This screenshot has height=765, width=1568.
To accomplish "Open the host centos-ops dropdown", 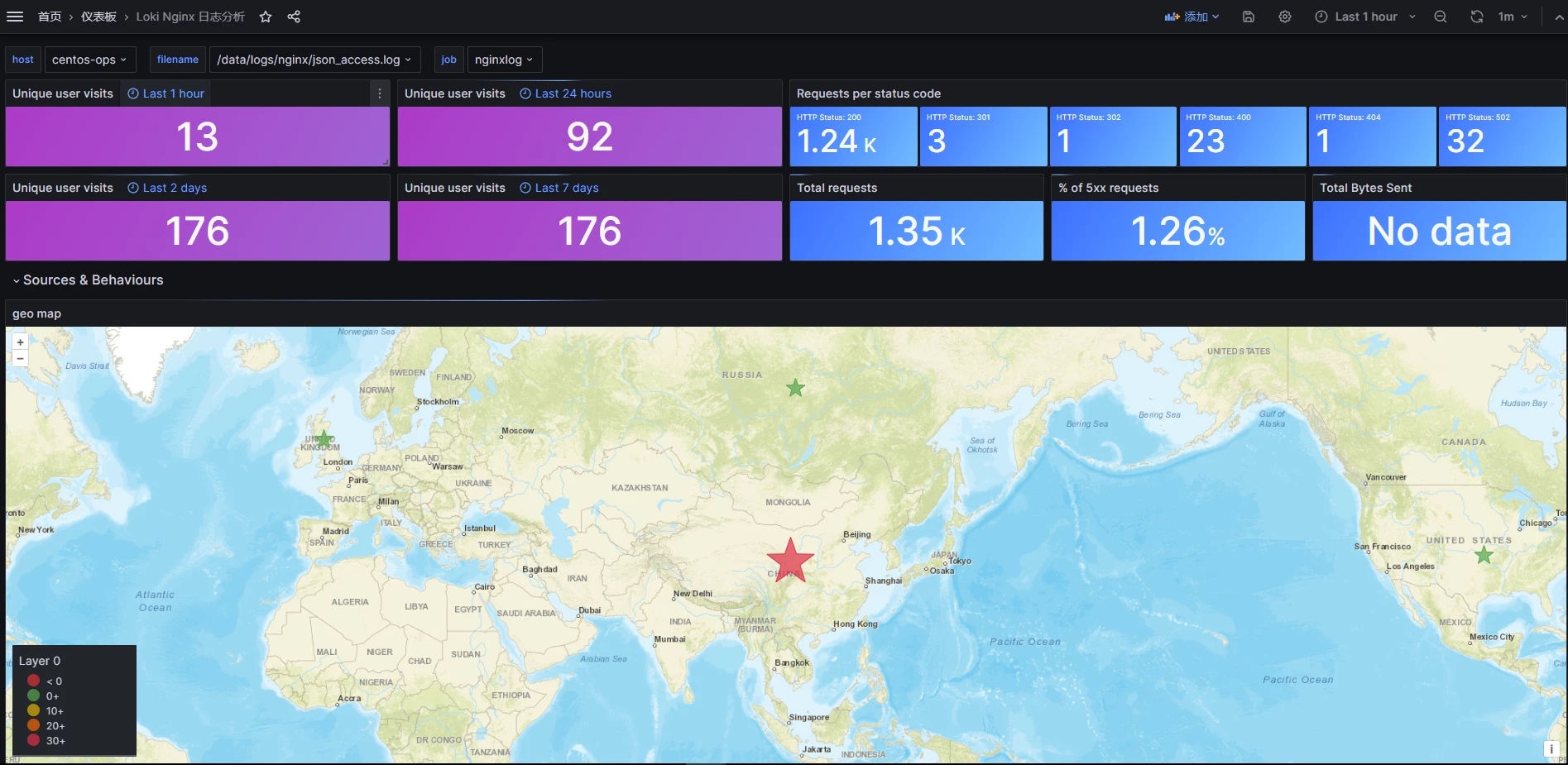I will click(x=89, y=60).
